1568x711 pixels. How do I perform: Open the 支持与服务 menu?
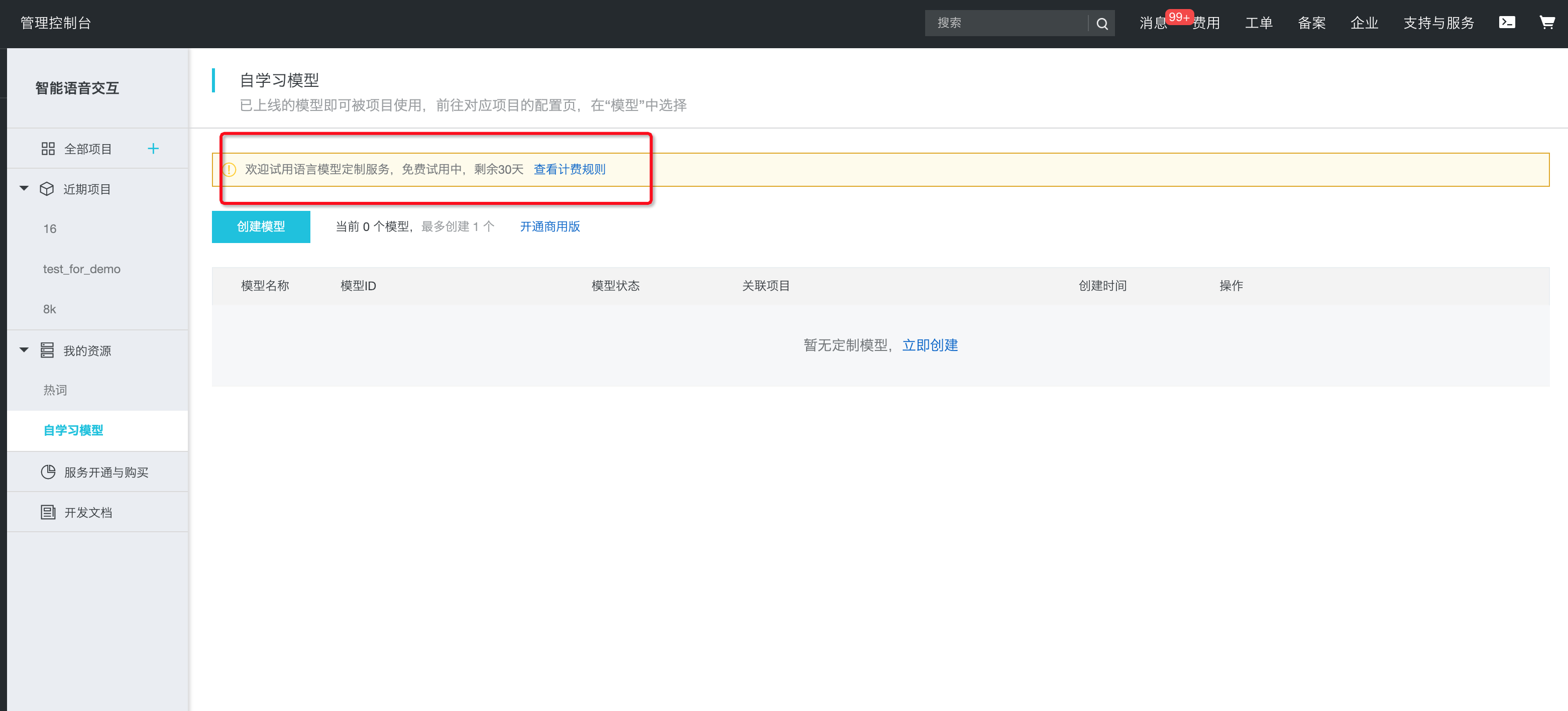tap(1438, 23)
